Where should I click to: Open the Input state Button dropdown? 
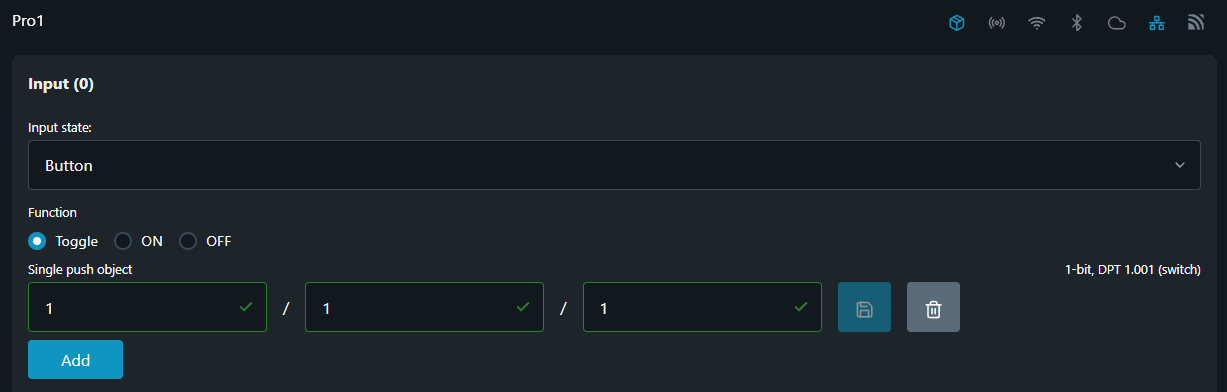tap(614, 165)
